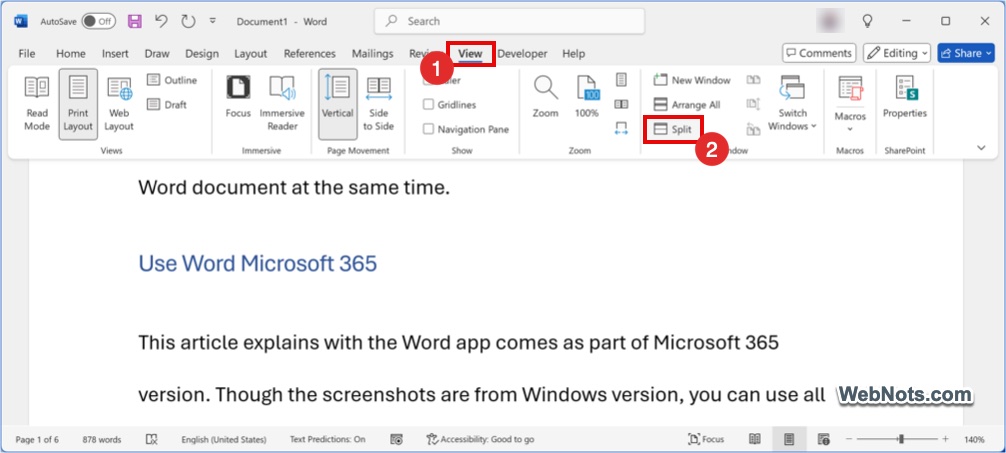Switch to the Mailings tab

click(x=373, y=54)
